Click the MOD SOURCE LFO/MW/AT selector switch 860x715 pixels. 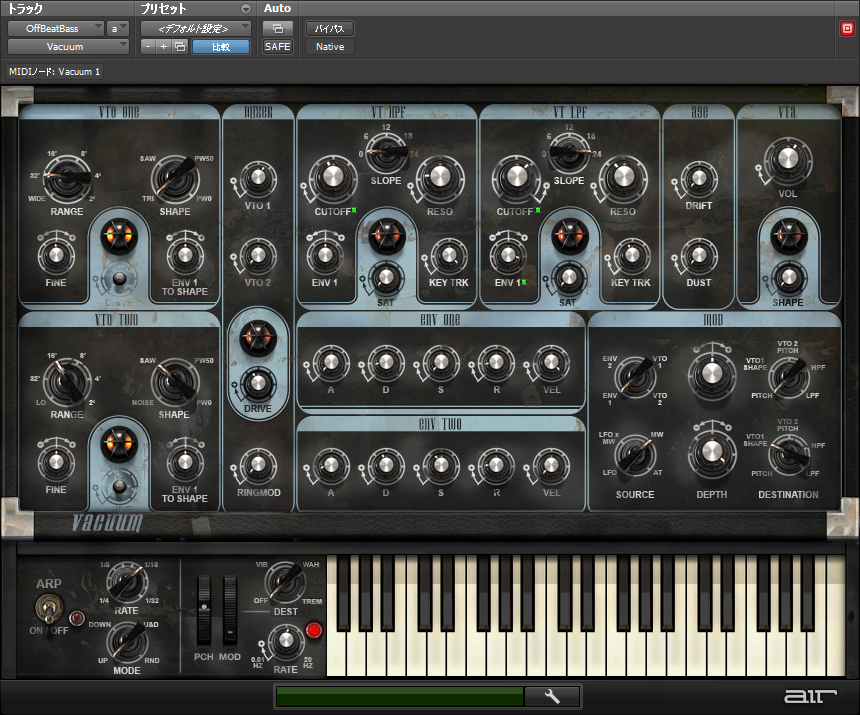(635, 455)
